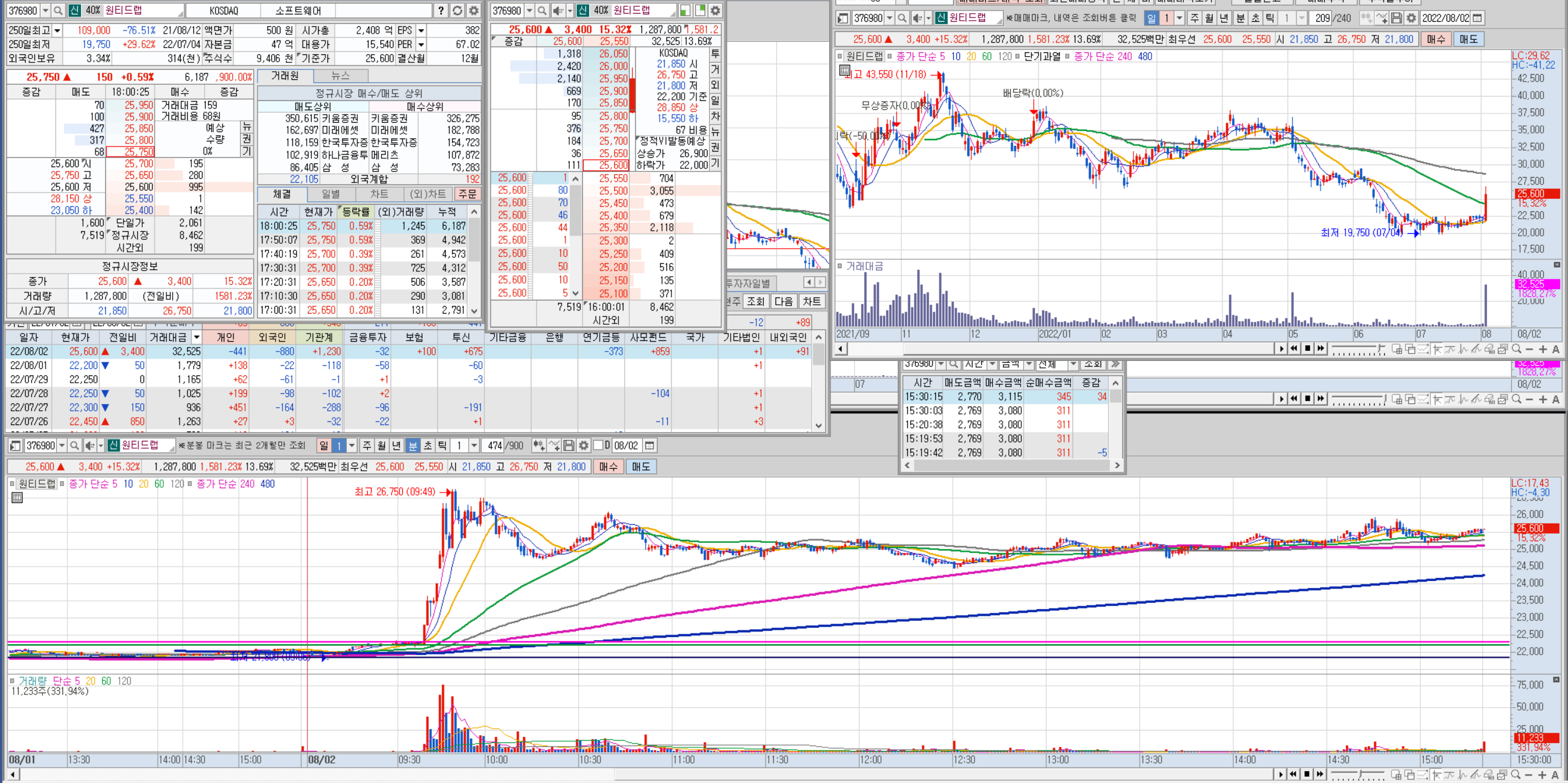This screenshot has width=1568, height=783.
Task: Click second green layout icon in order book panel
Action: tap(700, 11)
